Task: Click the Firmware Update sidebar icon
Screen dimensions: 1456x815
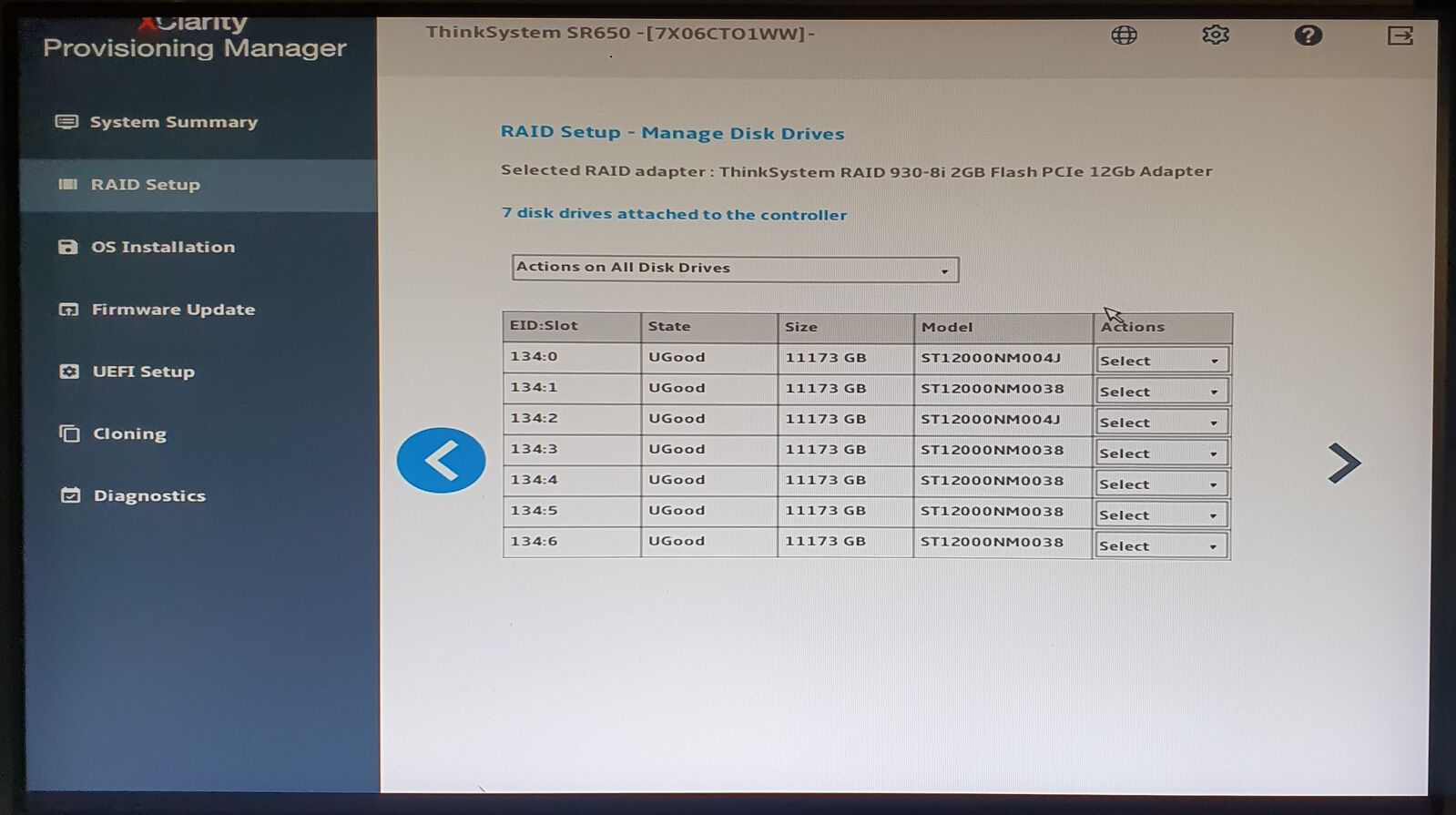Action: 68,310
